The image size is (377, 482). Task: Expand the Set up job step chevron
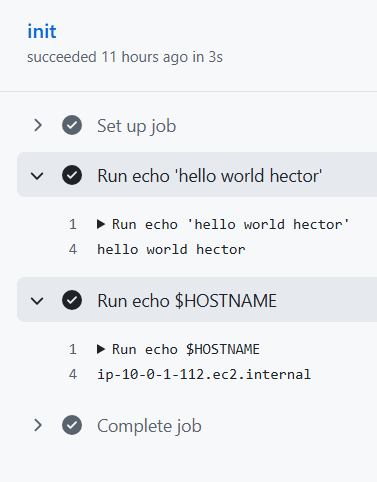point(38,125)
